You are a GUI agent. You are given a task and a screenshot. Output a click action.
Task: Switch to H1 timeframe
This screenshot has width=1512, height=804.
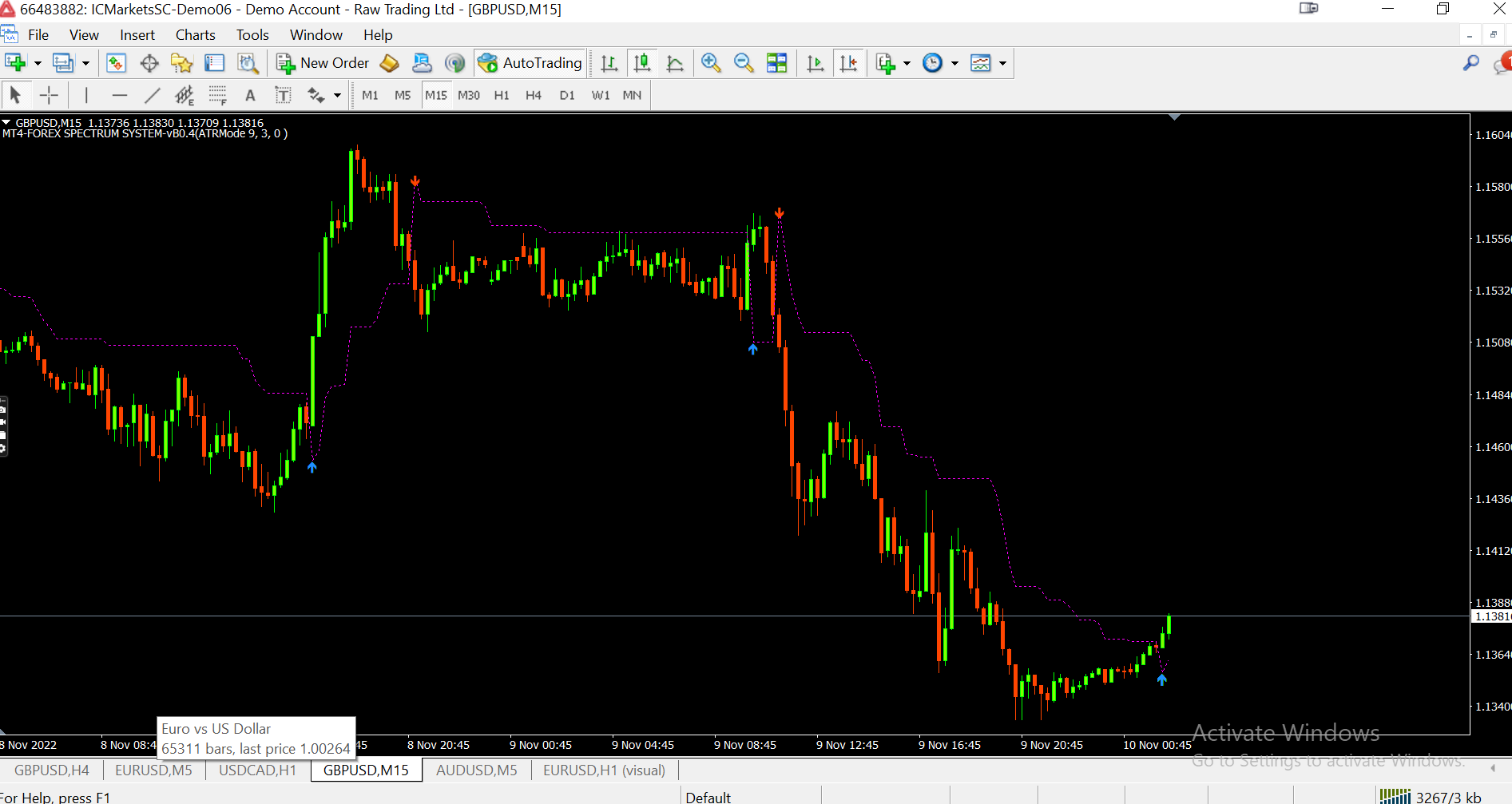click(502, 95)
